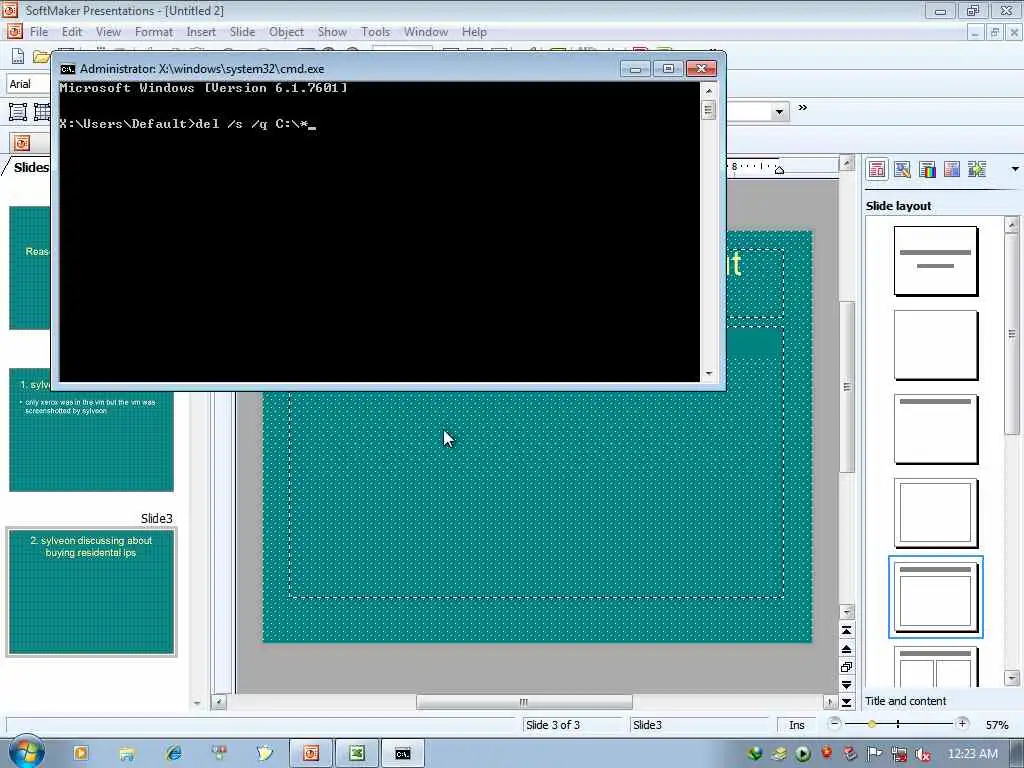Select the first slide thumbnail starting 'Reas'
The height and width of the screenshot is (768, 1024).
point(29,268)
